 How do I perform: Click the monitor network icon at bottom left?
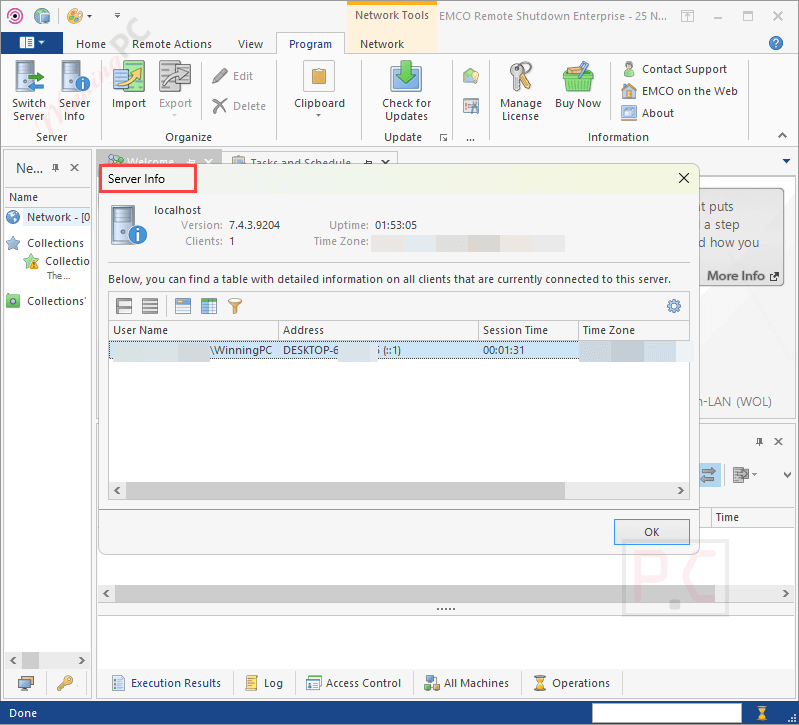[25, 683]
